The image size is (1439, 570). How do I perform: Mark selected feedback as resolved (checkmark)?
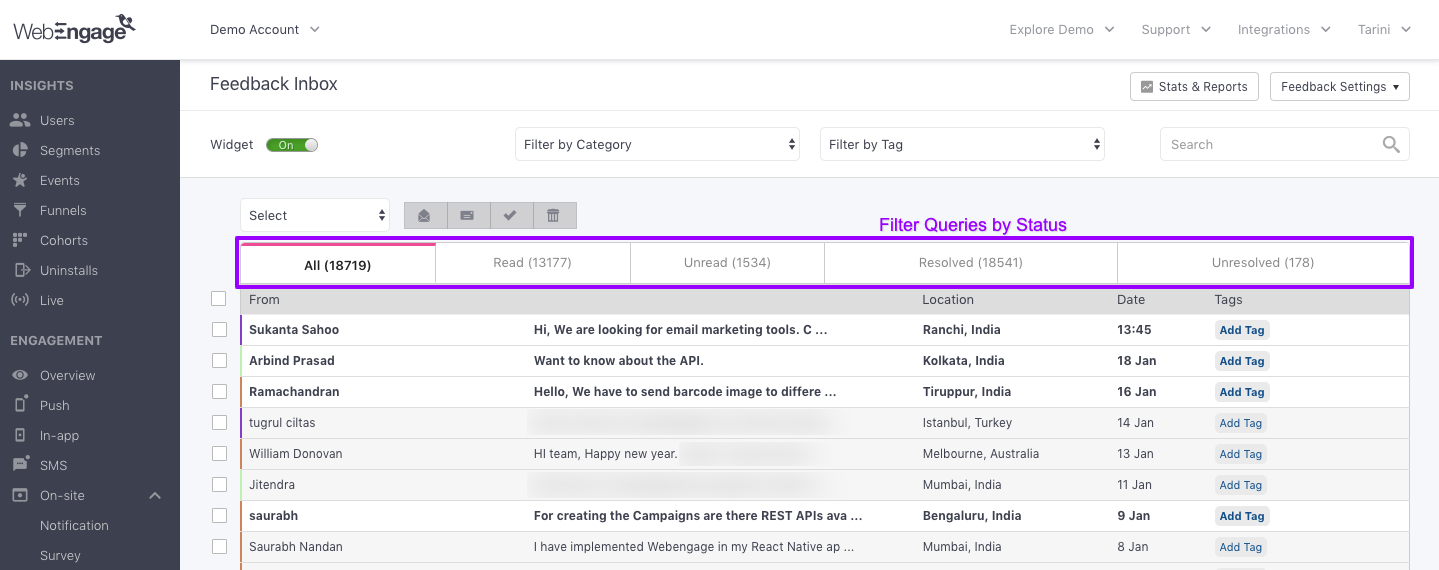[x=511, y=215]
